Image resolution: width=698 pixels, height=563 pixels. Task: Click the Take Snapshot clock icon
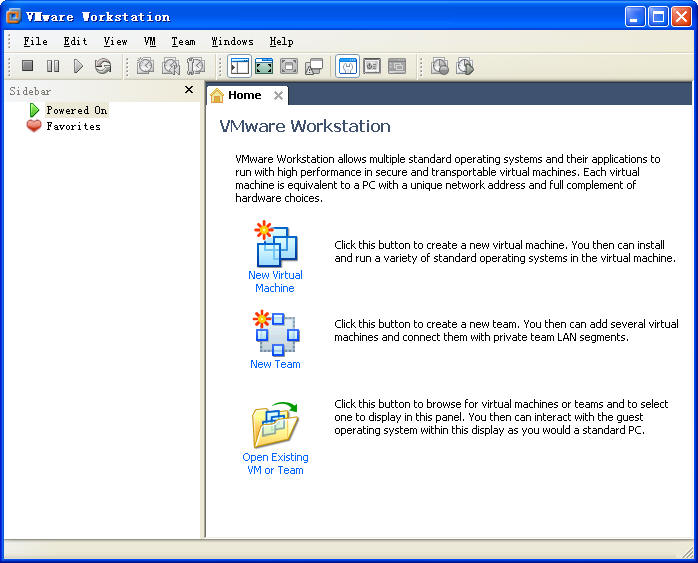145,66
